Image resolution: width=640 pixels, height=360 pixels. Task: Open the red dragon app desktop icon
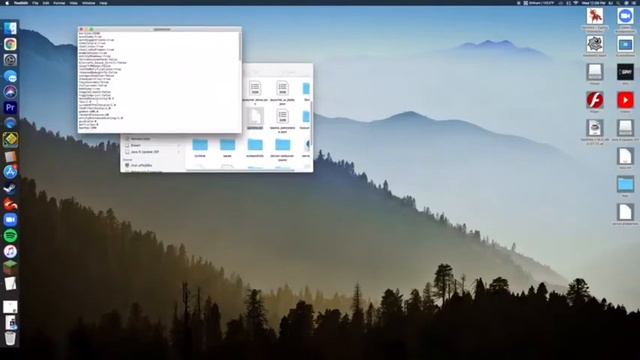pyautogui.click(x=595, y=16)
